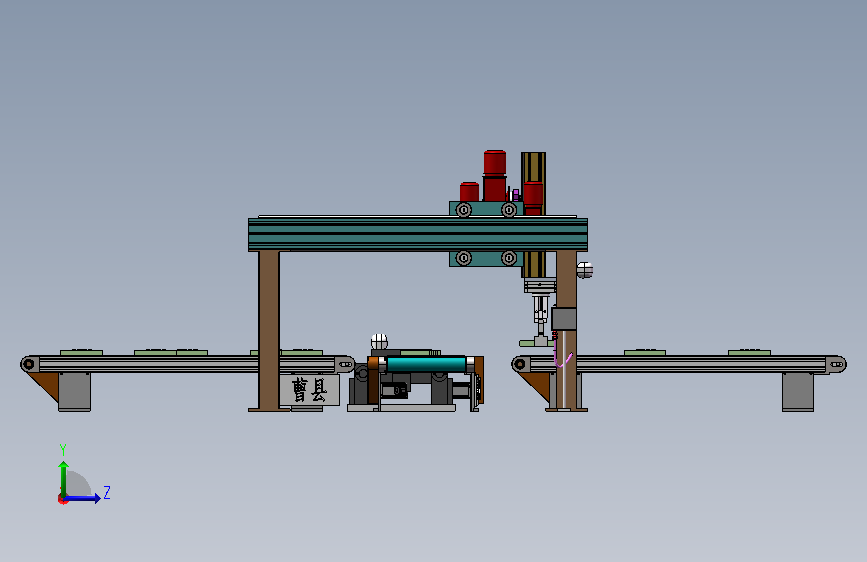
Task: Select the white round knob above the roller station
Action: [x=379, y=342]
